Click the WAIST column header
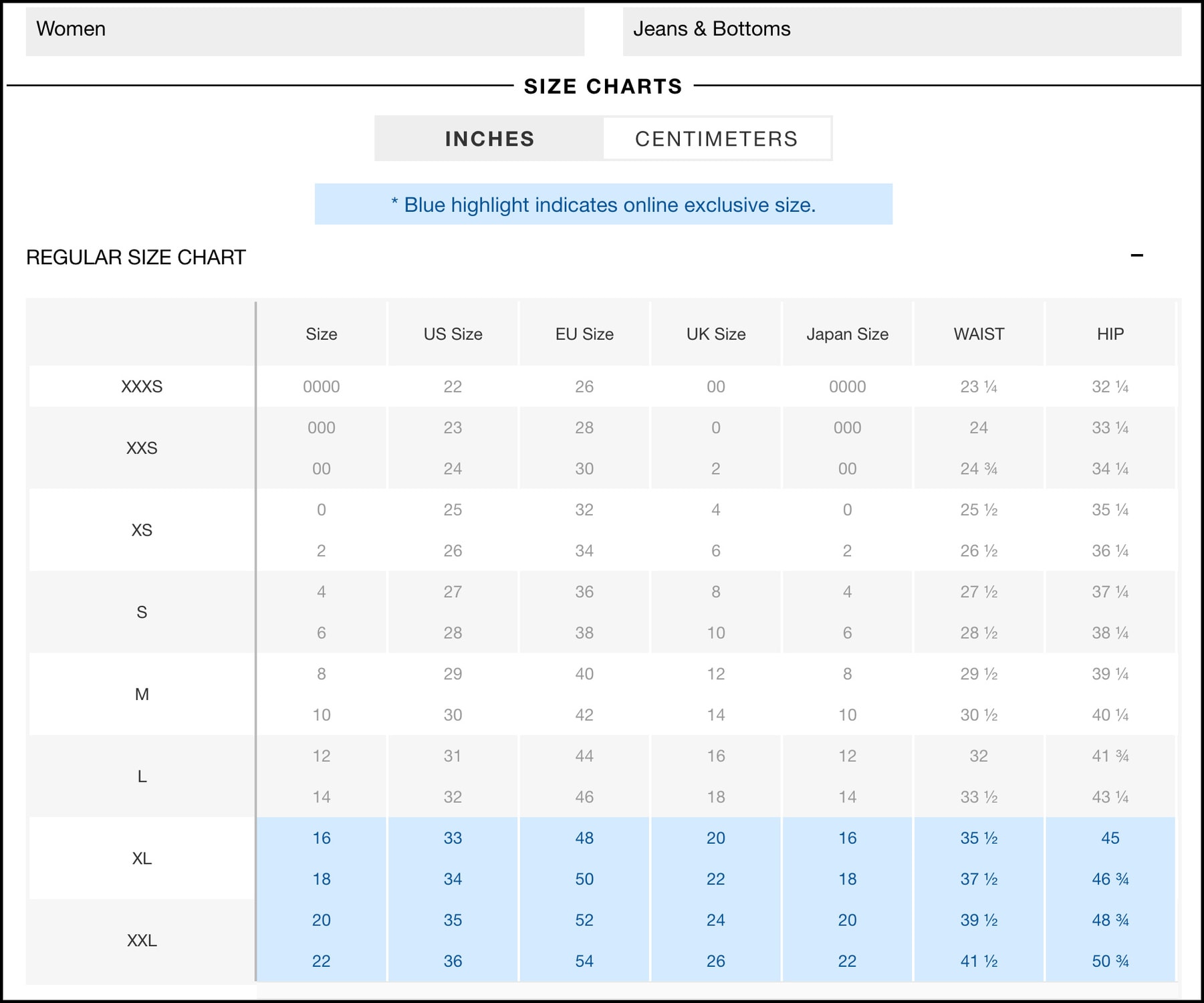Viewport: 1204px width, 1003px height. [979, 334]
